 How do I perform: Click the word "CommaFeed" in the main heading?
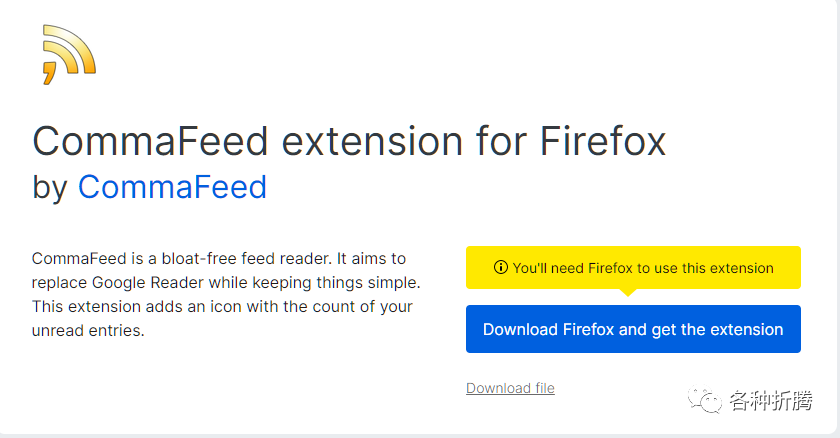pyautogui.click(x=151, y=141)
